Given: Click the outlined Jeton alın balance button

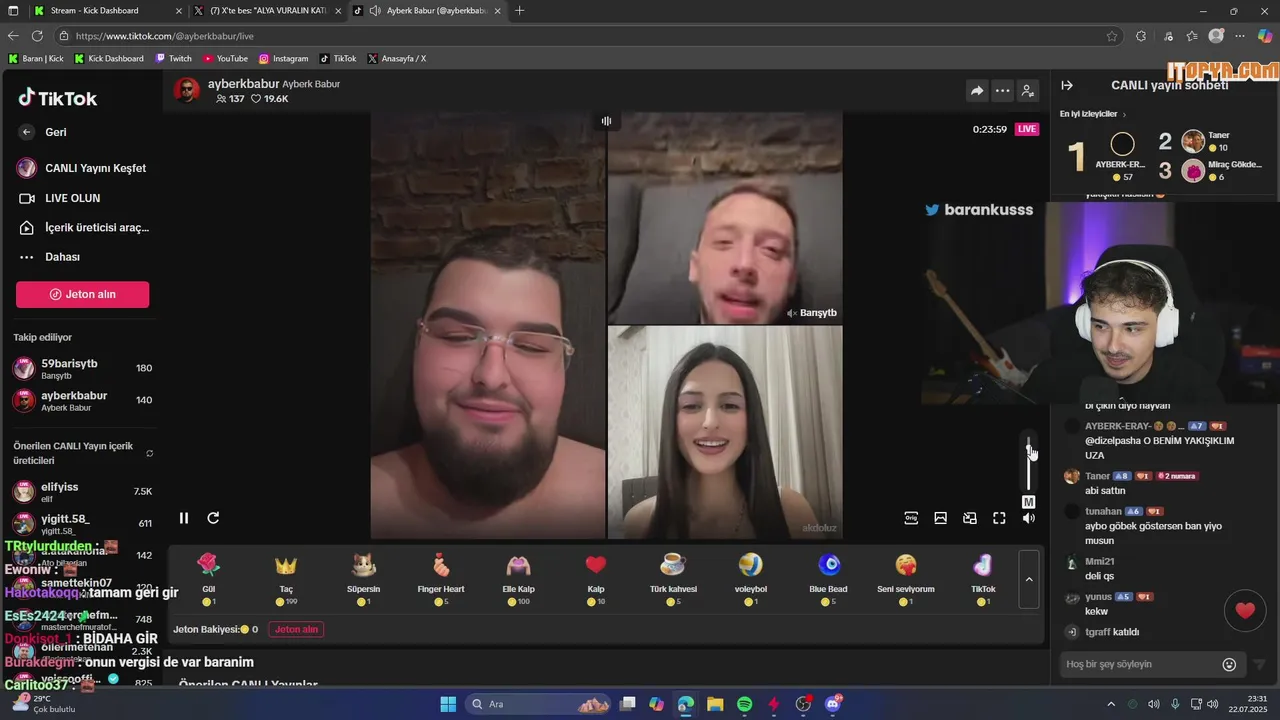Looking at the screenshot, I should coord(296,629).
